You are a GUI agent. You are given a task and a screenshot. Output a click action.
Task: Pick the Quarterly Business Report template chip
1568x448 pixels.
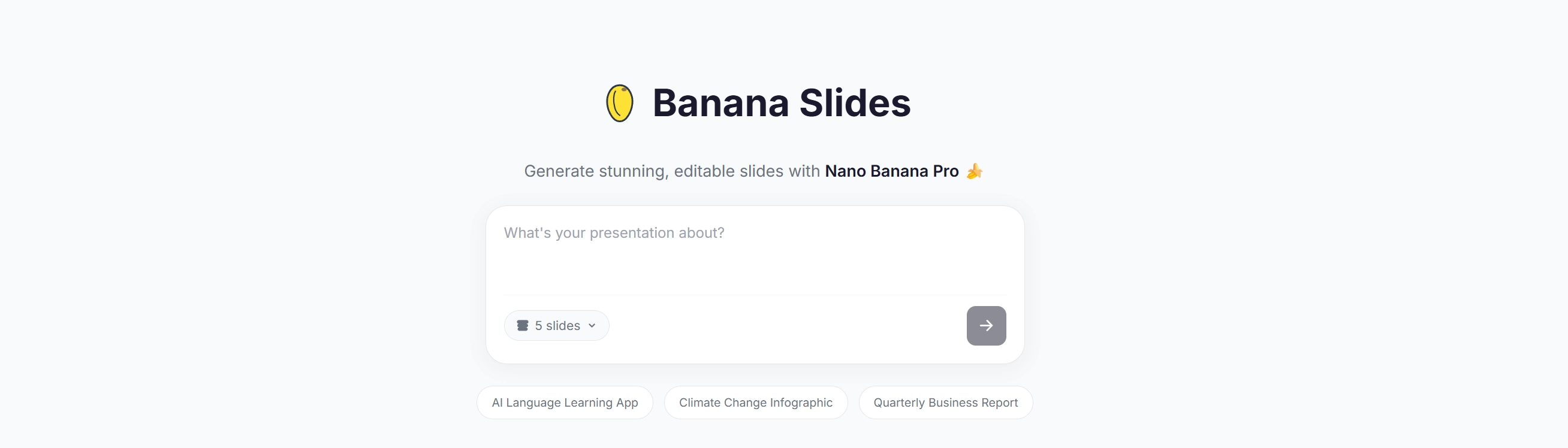[x=945, y=402]
